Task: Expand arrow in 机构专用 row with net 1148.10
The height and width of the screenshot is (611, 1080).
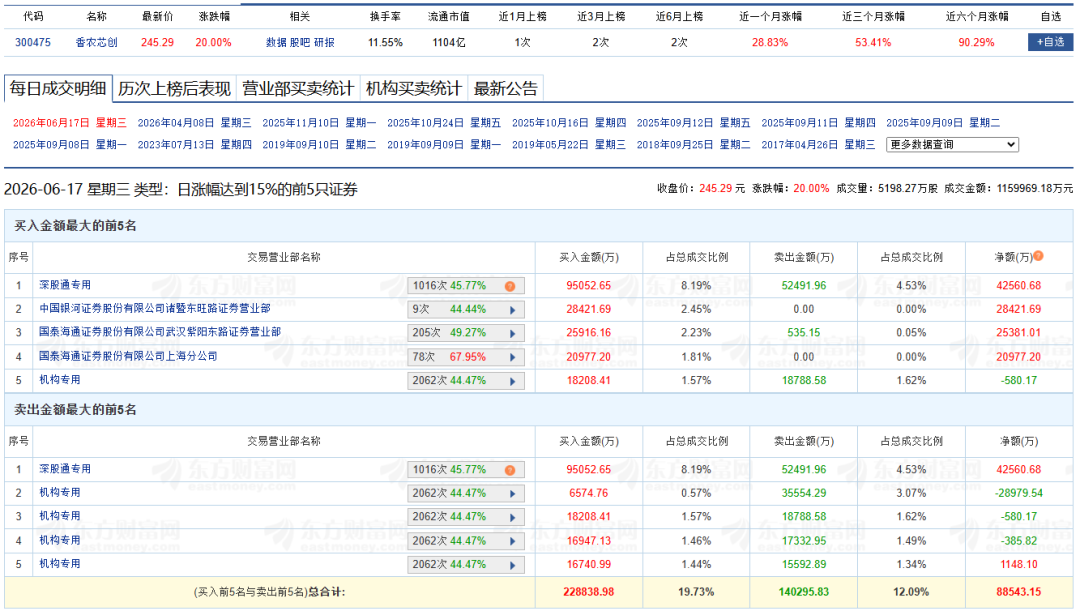Action: 512,566
